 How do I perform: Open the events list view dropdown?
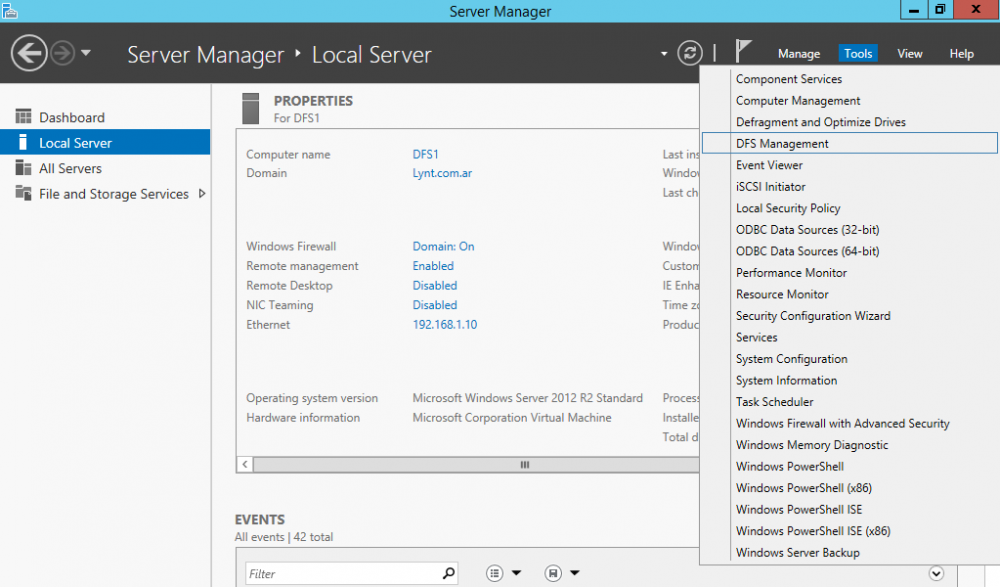coord(496,573)
